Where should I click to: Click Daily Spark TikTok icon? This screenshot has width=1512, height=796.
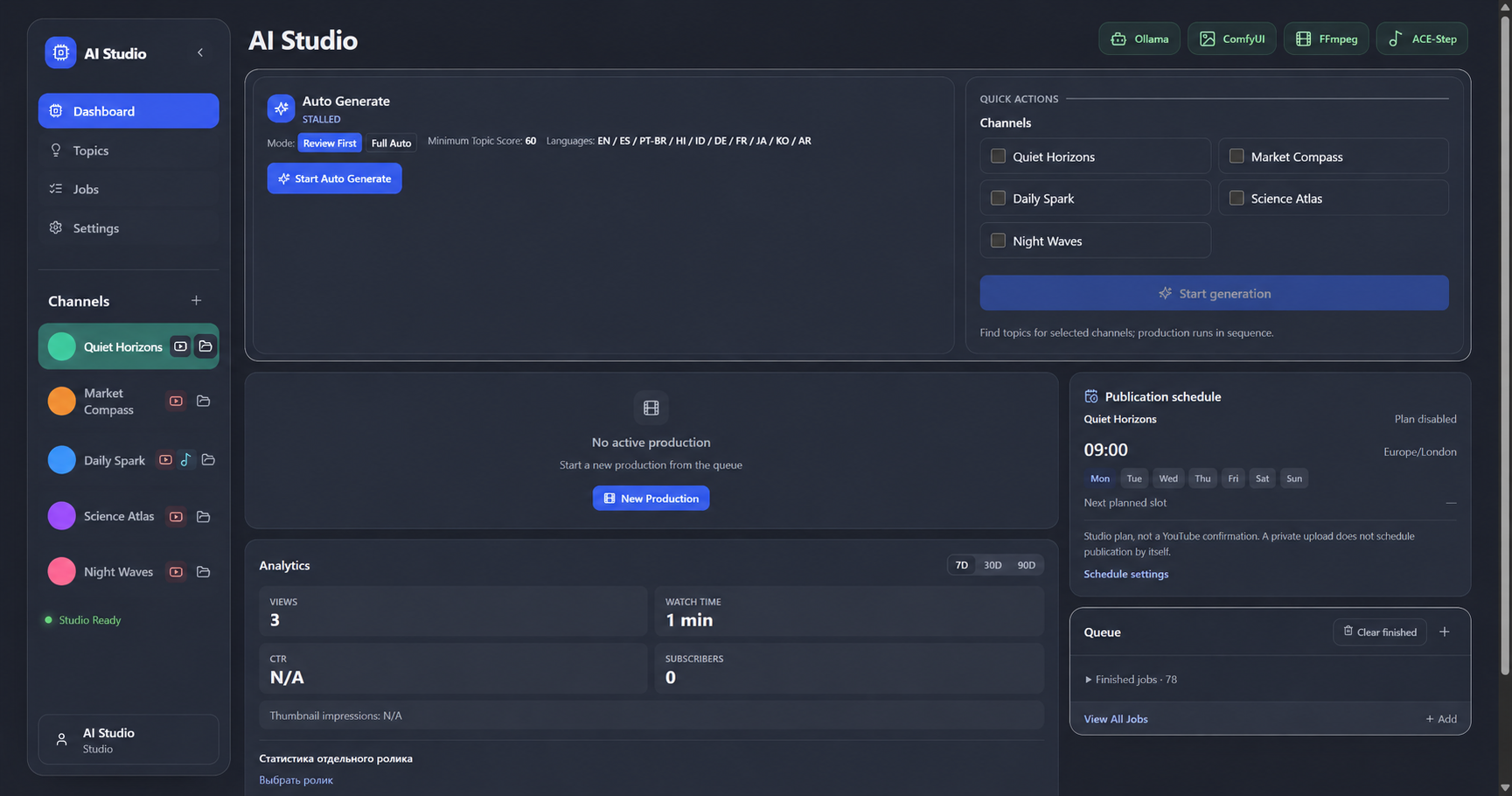pos(185,459)
